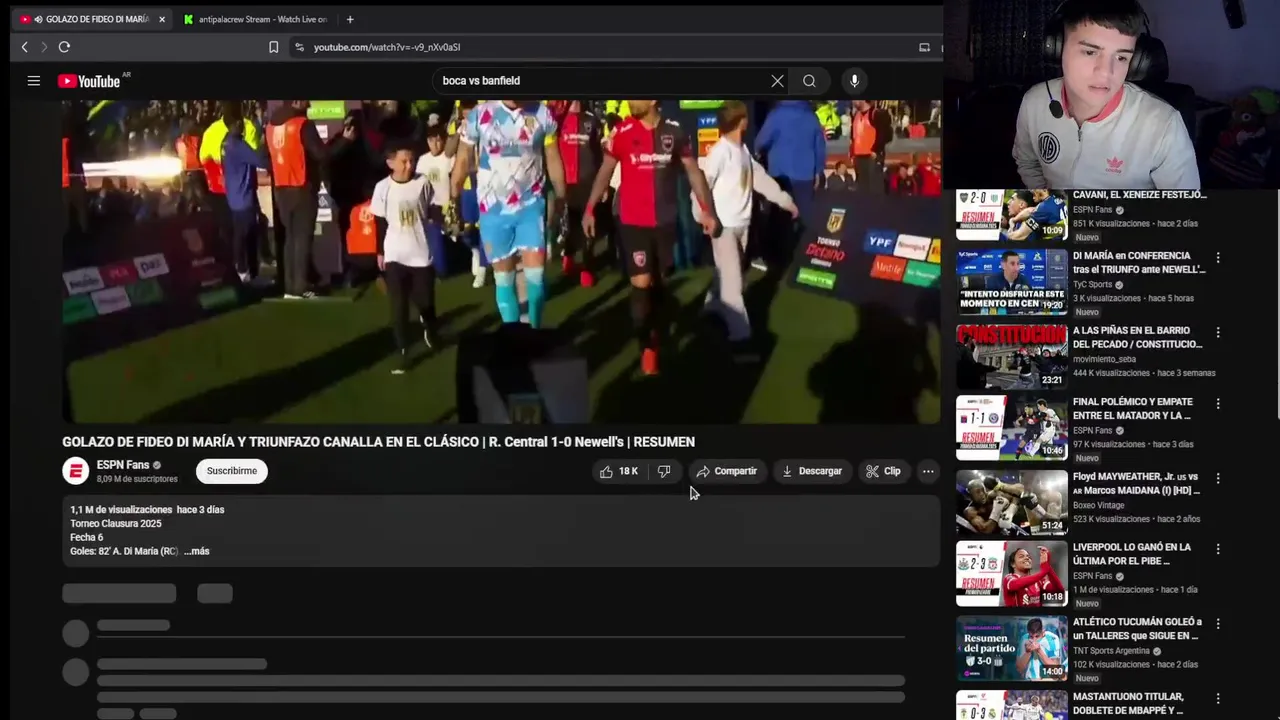This screenshot has height=720, width=1280.
Task: Select the '1,1 M de visualizaciones hace 3 días' text
Action: click(x=147, y=510)
